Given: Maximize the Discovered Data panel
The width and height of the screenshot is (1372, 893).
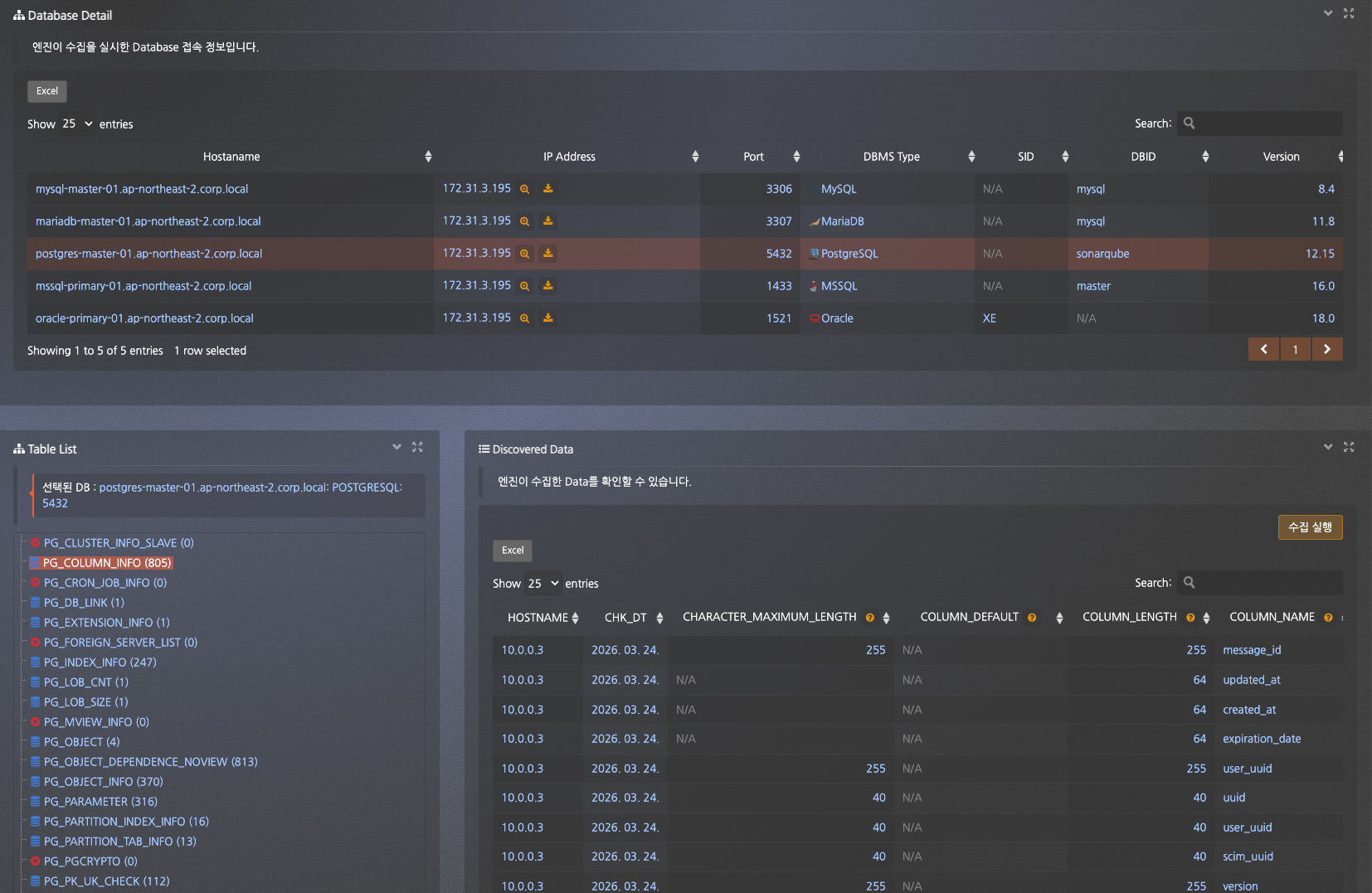Looking at the screenshot, I should coord(1349,447).
